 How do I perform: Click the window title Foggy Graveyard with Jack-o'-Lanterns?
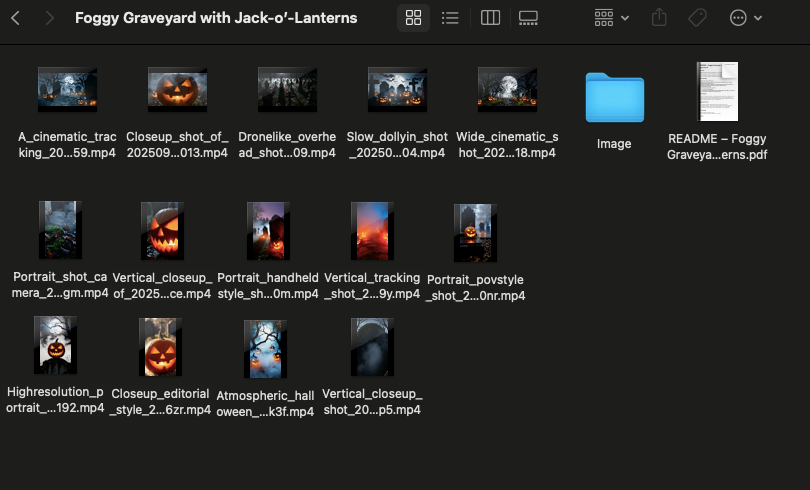coord(216,18)
